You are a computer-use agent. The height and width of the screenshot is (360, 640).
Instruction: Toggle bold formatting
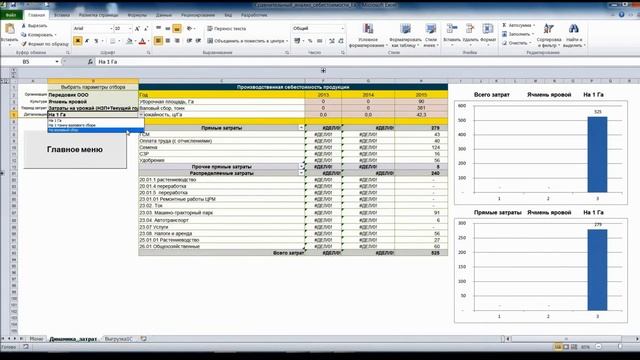pos(78,41)
